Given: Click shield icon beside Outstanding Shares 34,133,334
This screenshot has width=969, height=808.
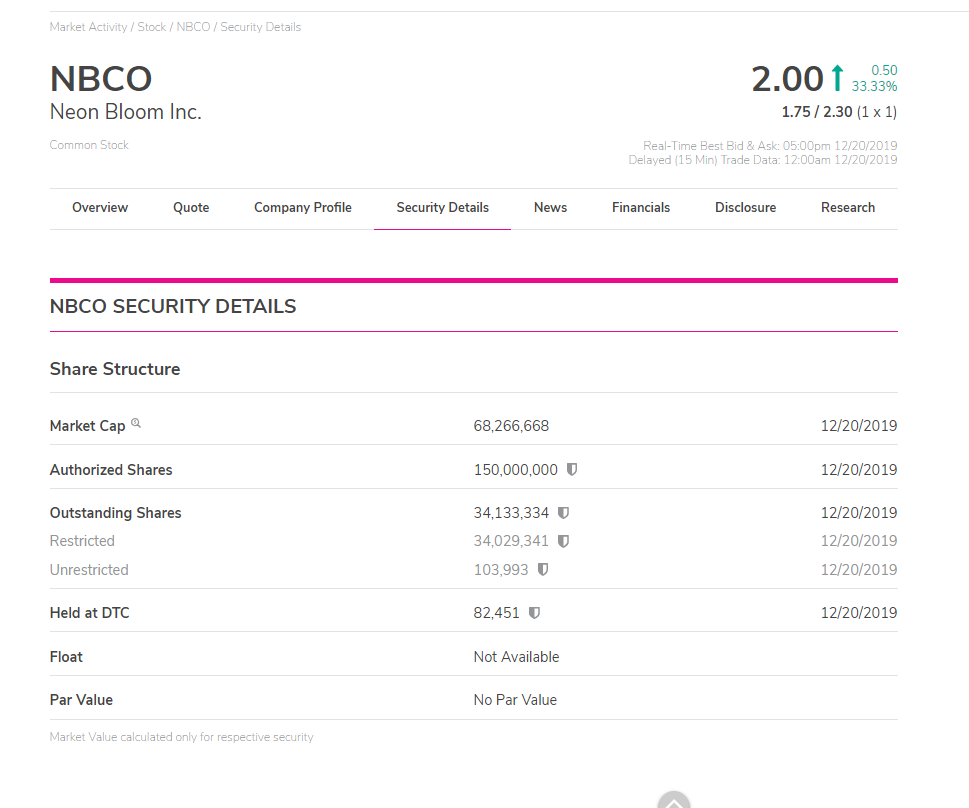Looking at the screenshot, I should pyautogui.click(x=563, y=513).
